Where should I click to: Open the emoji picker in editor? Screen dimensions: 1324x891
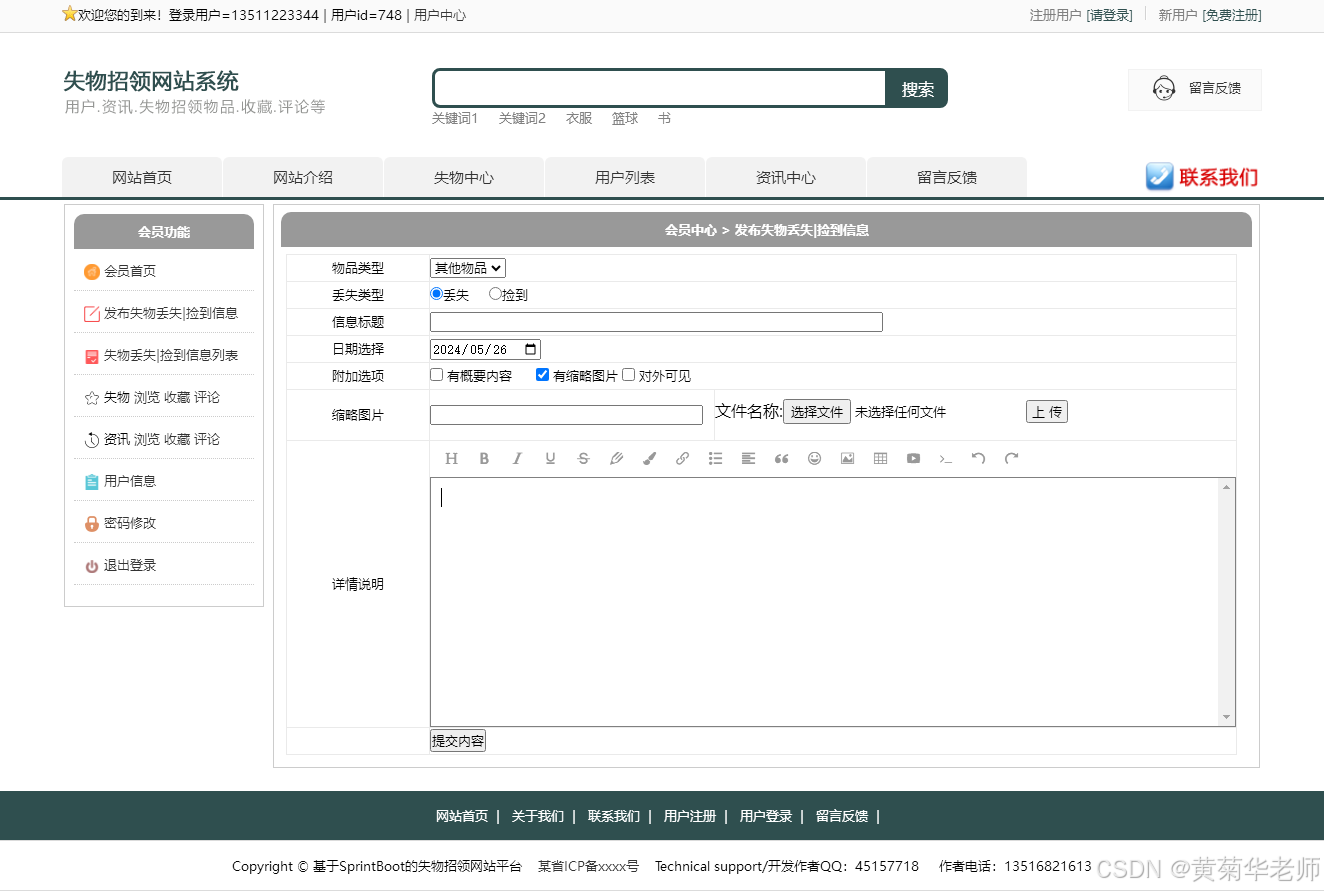(x=814, y=458)
